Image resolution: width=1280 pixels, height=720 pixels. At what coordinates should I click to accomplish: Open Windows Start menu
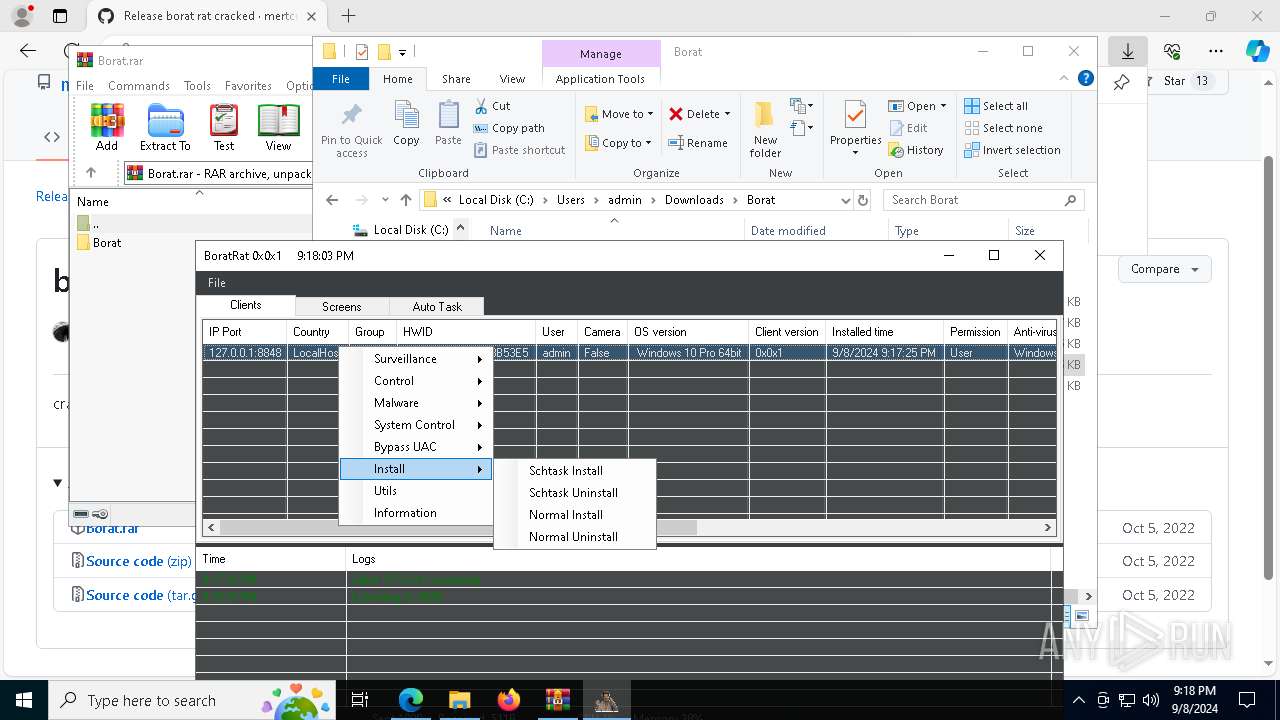point(23,700)
